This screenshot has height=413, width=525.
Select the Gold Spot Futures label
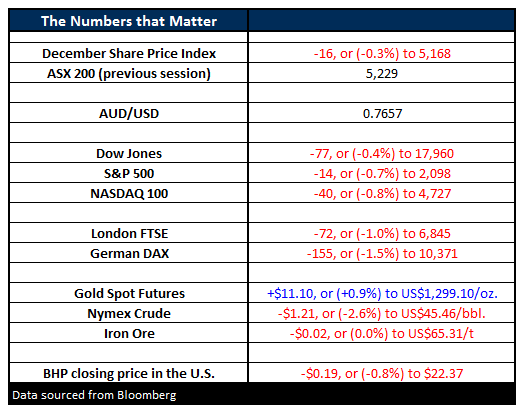[x=129, y=293]
